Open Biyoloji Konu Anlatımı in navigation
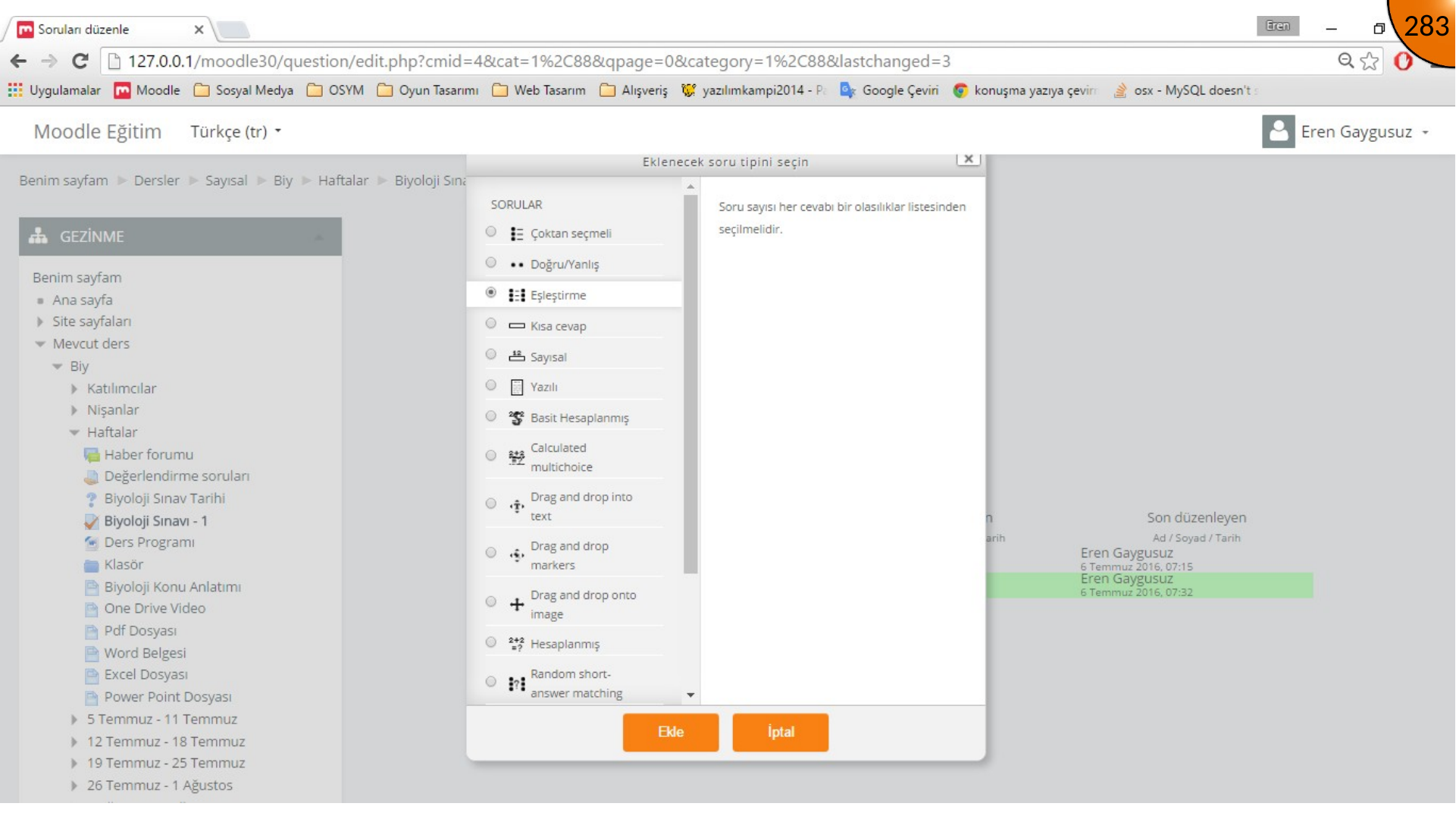 click(173, 587)
